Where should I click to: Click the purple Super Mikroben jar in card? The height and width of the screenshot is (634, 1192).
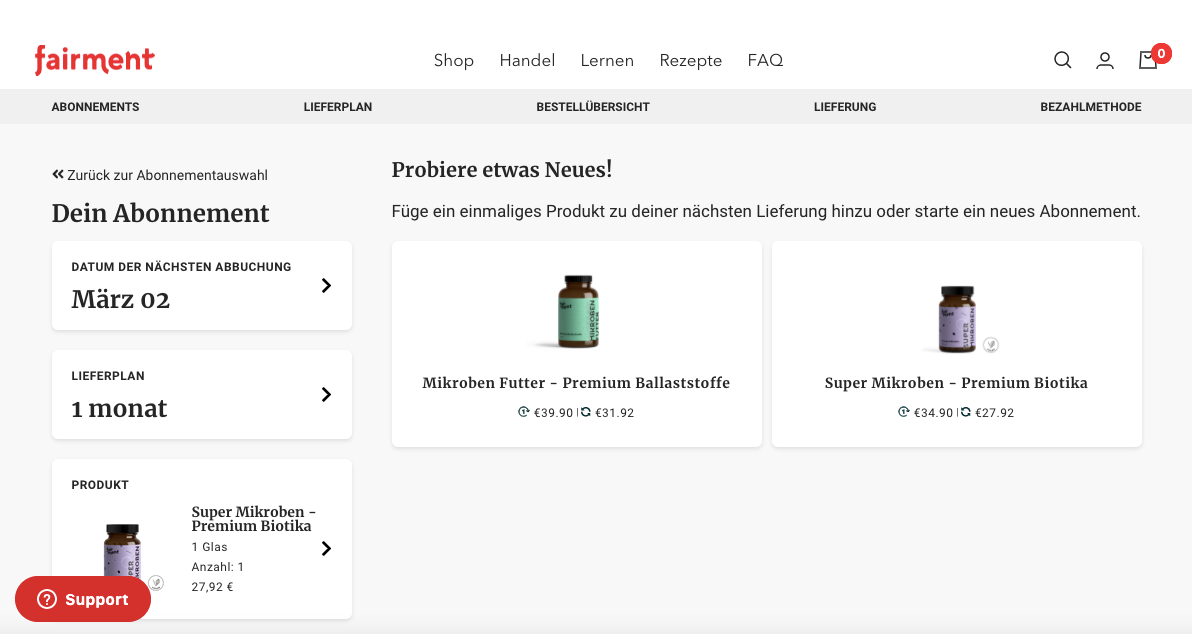[957, 319]
